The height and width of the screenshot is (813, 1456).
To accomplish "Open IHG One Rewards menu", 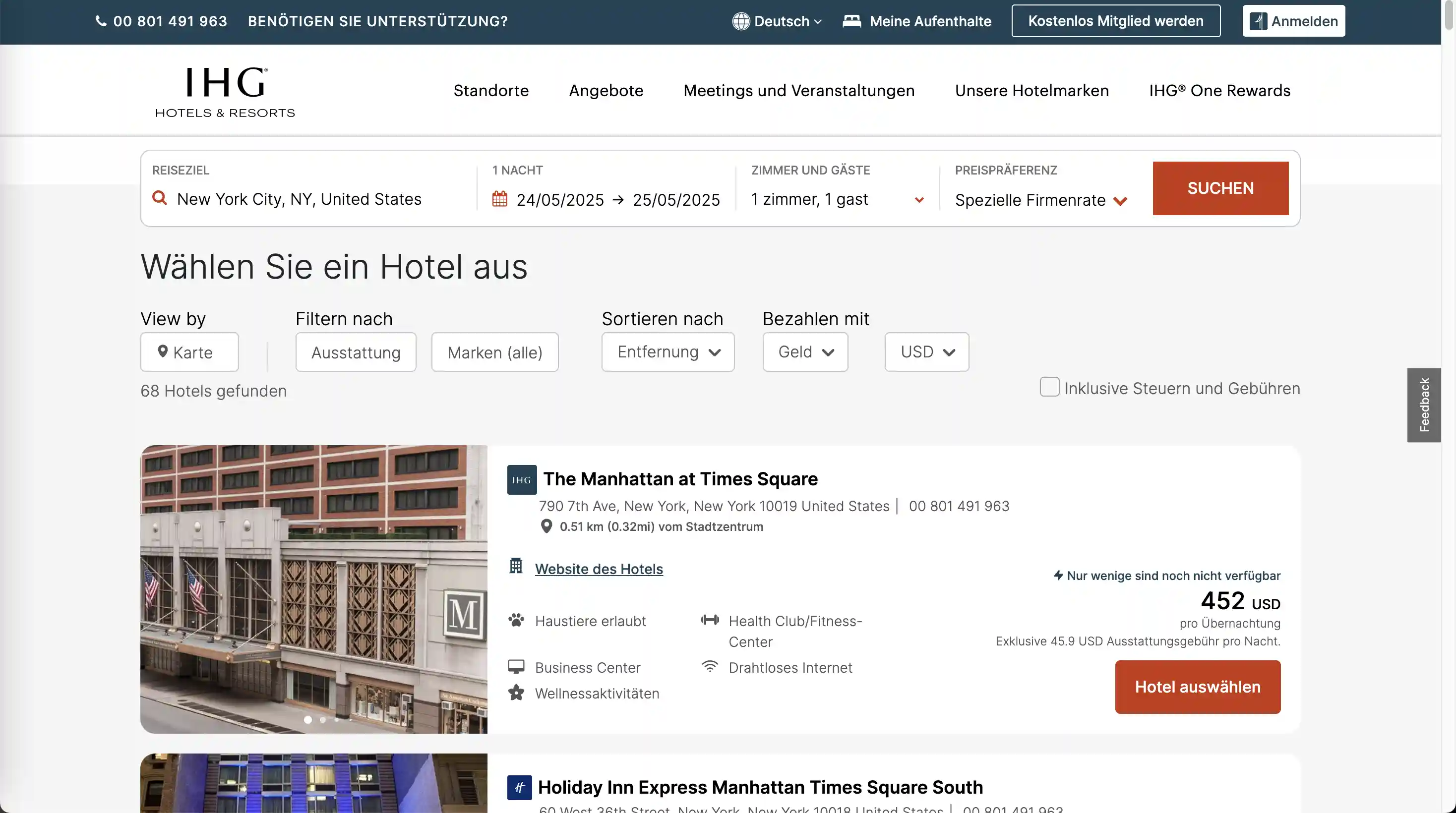I will (1219, 90).
